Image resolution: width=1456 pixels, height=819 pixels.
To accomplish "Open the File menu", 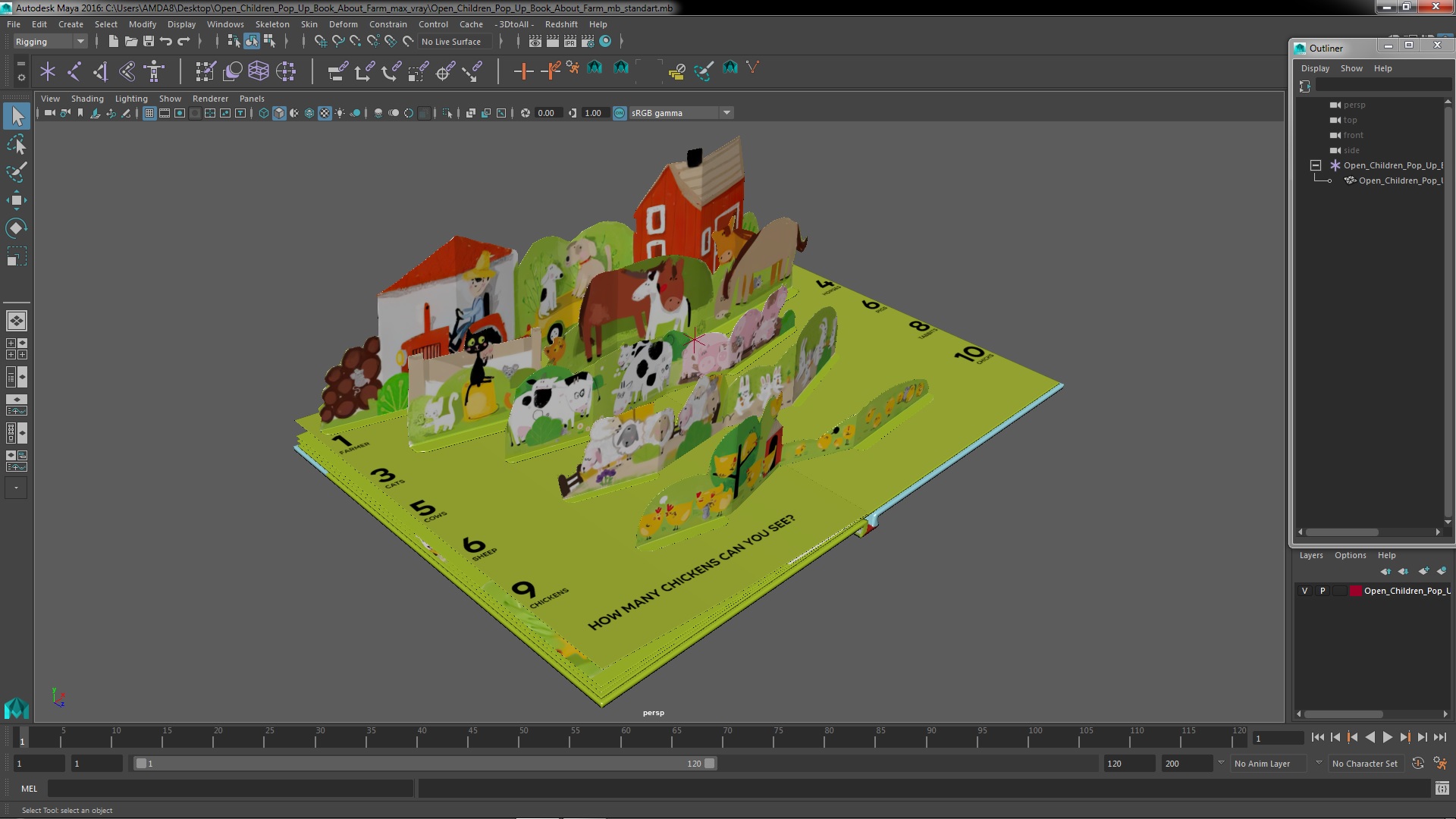I will pos(14,24).
